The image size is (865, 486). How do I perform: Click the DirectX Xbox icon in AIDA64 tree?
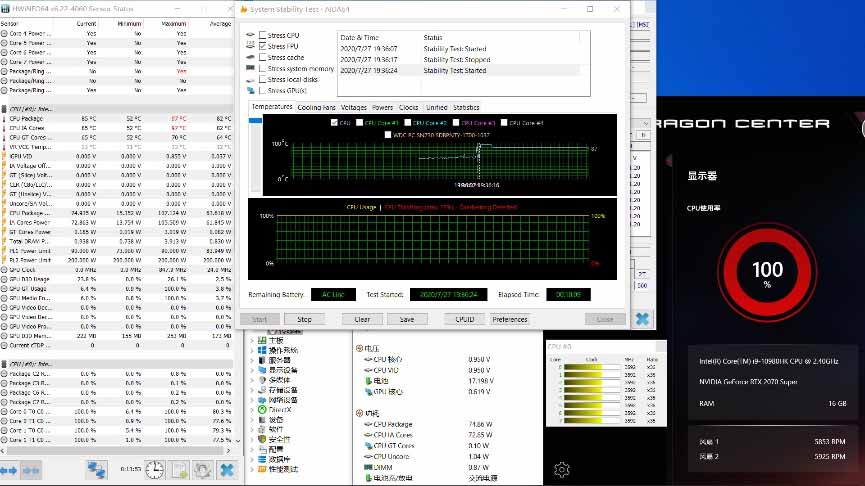[x=262, y=410]
